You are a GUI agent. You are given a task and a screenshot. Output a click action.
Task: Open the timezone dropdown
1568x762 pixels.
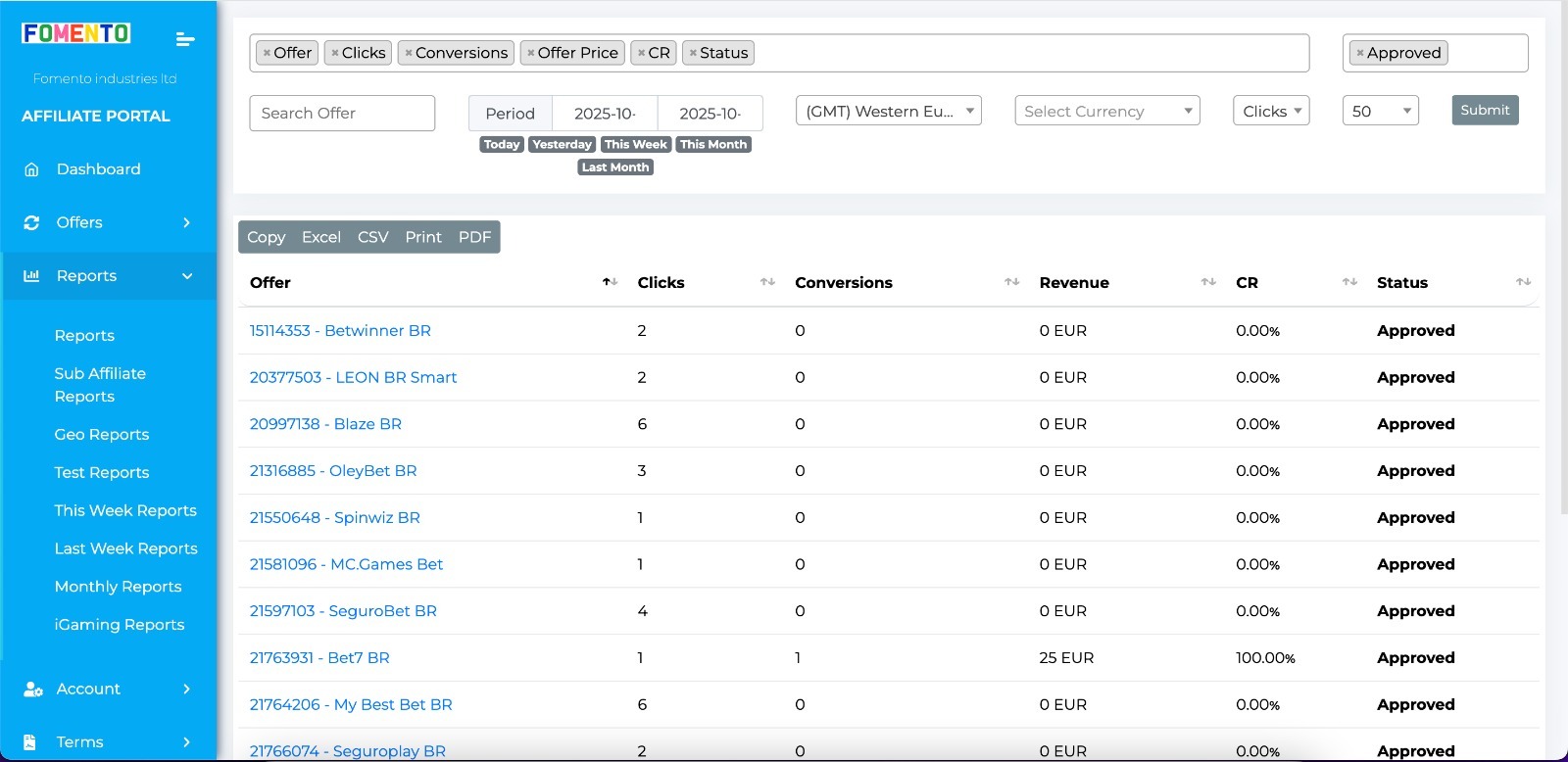click(x=888, y=112)
